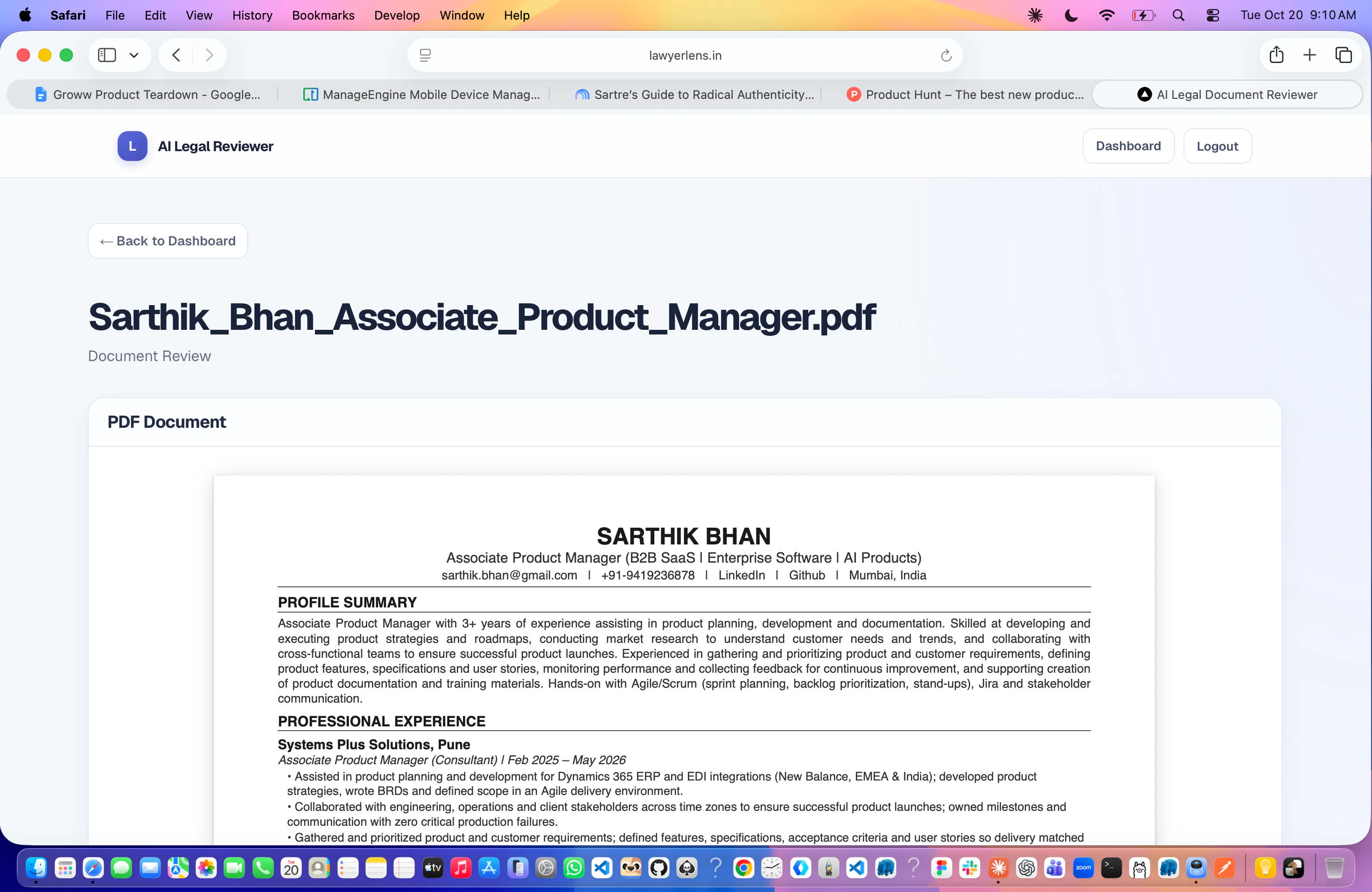Select the AI Legal Document Reviewer tab
The image size is (1372, 892).
1227,95
